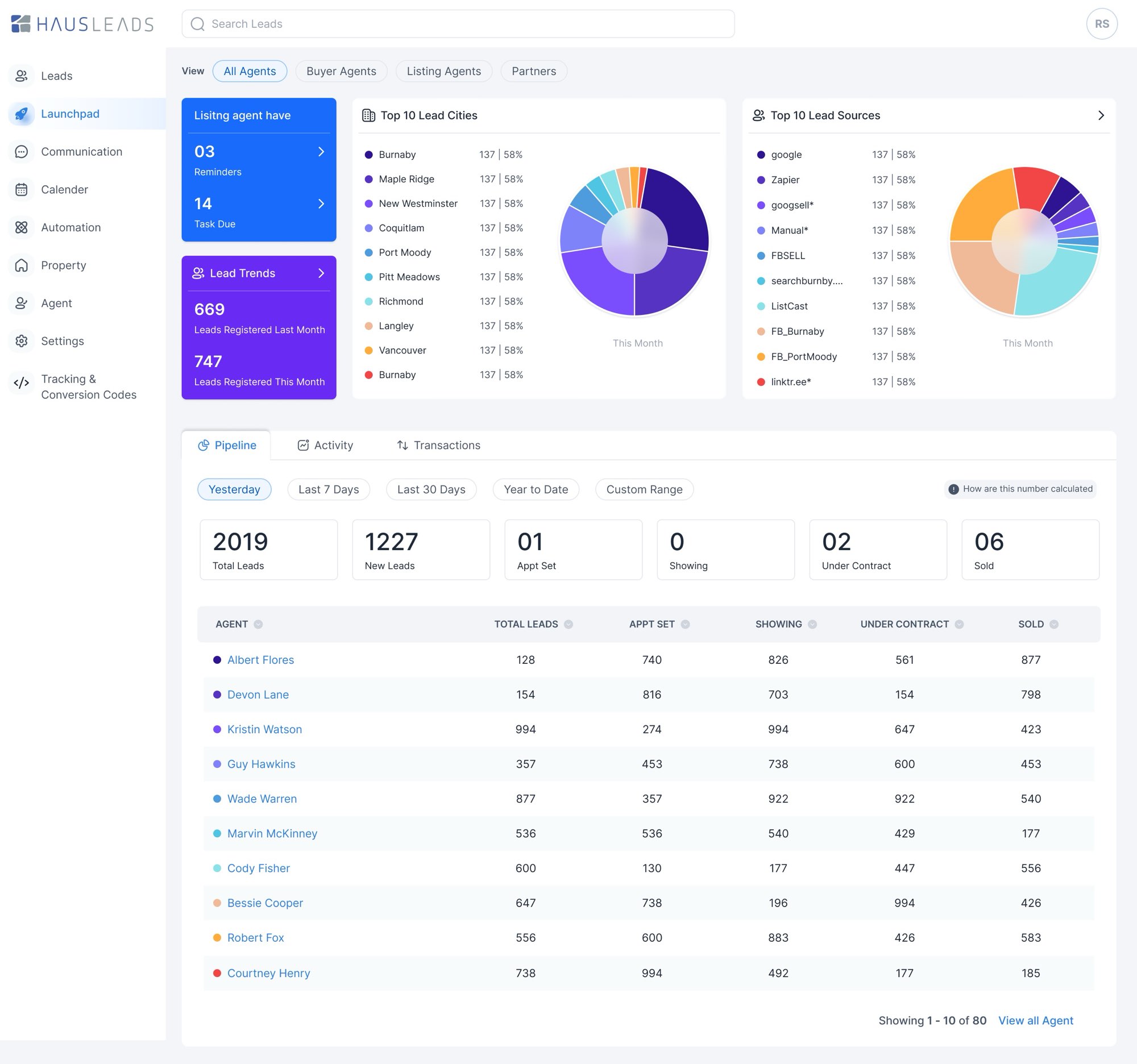
Task: Select the Last 30 Days range
Action: click(x=431, y=489)
